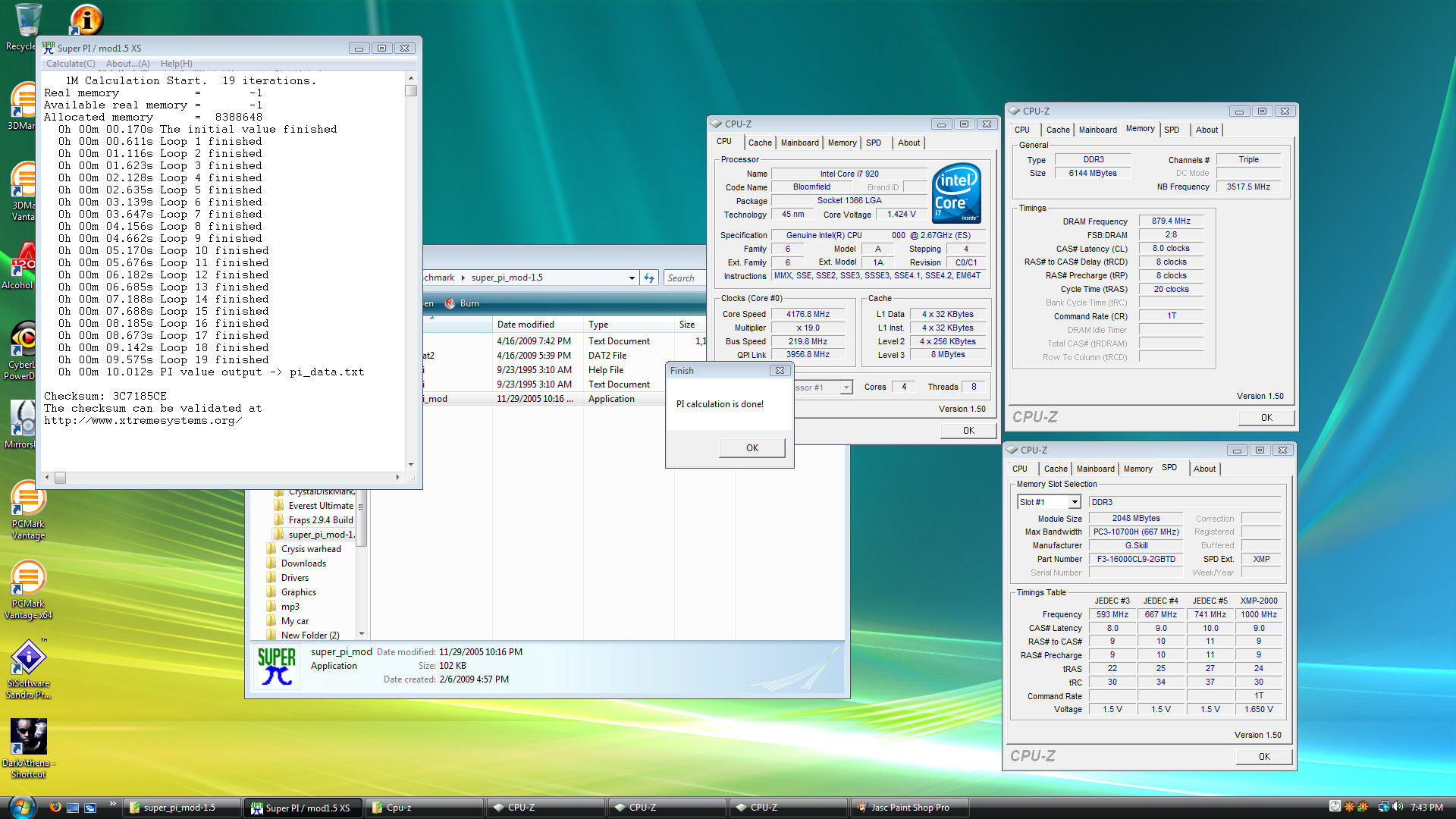Screen dimensions: 1456x819
Task: Open the processor selection dropdown in CPU-Z
Action: click(846, 388)
